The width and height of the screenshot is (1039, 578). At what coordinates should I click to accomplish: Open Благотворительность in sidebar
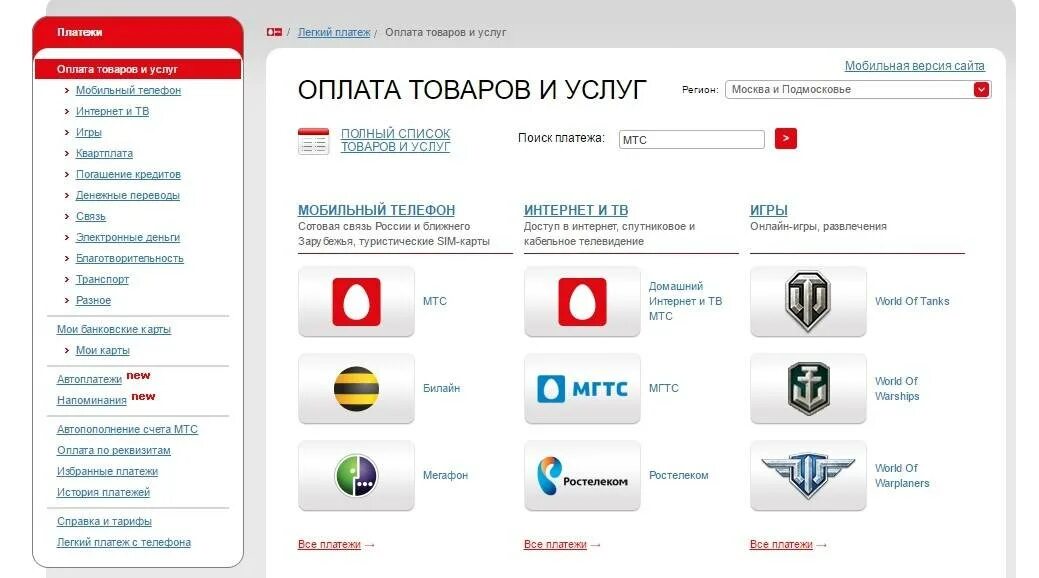pos(129,259)
